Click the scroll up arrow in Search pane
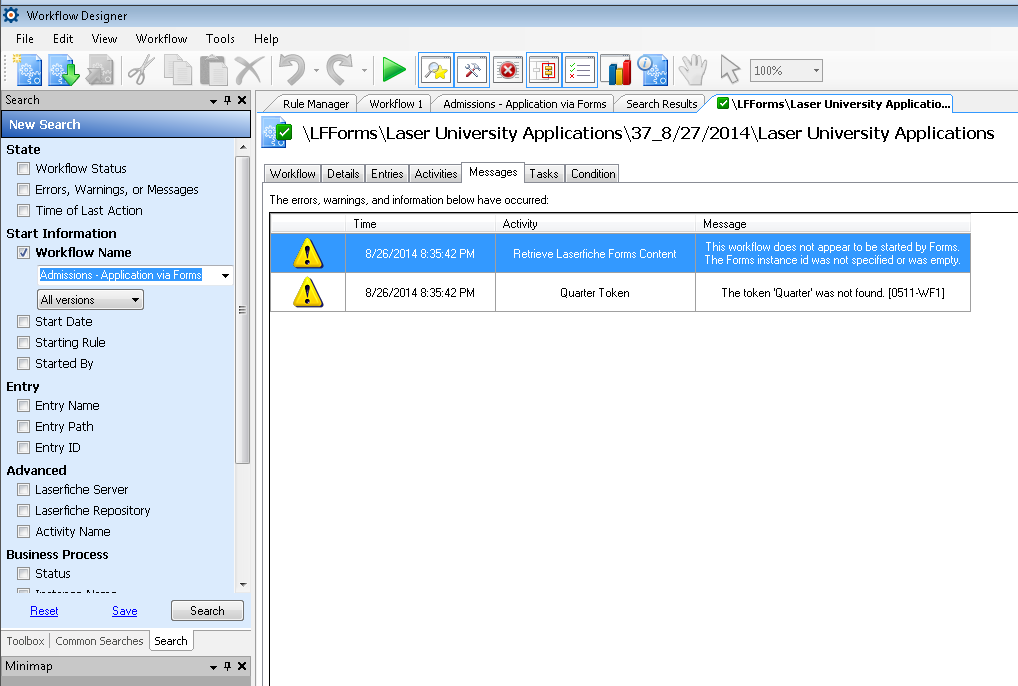Screen dimensions: 1018x686 coord(243,147)
